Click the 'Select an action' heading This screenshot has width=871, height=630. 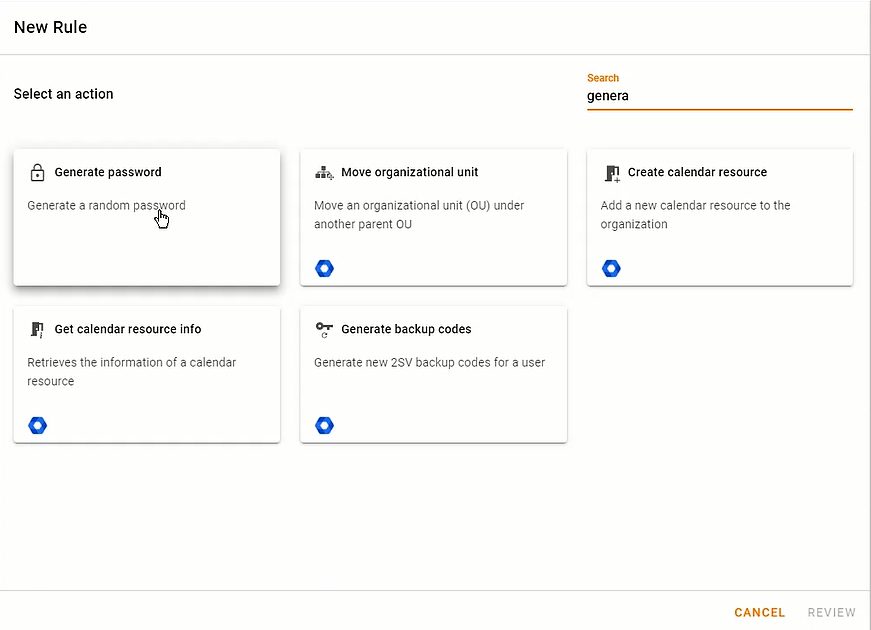(63, 94)
